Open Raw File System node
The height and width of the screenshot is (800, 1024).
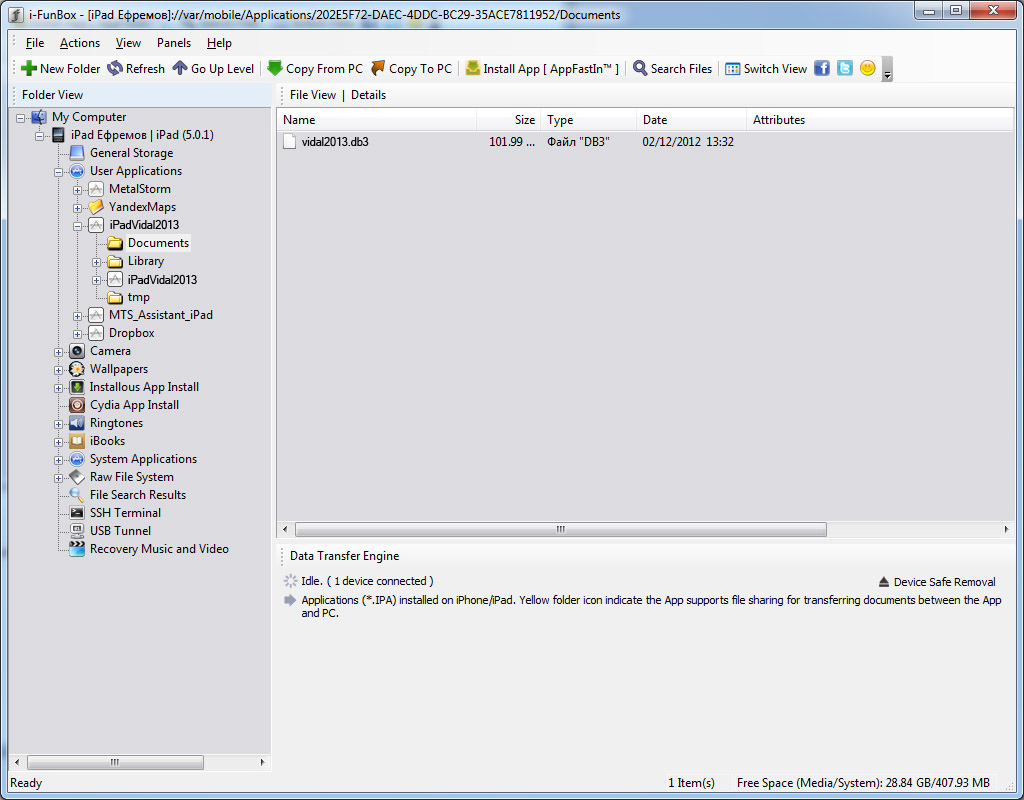tap(131, 477)
